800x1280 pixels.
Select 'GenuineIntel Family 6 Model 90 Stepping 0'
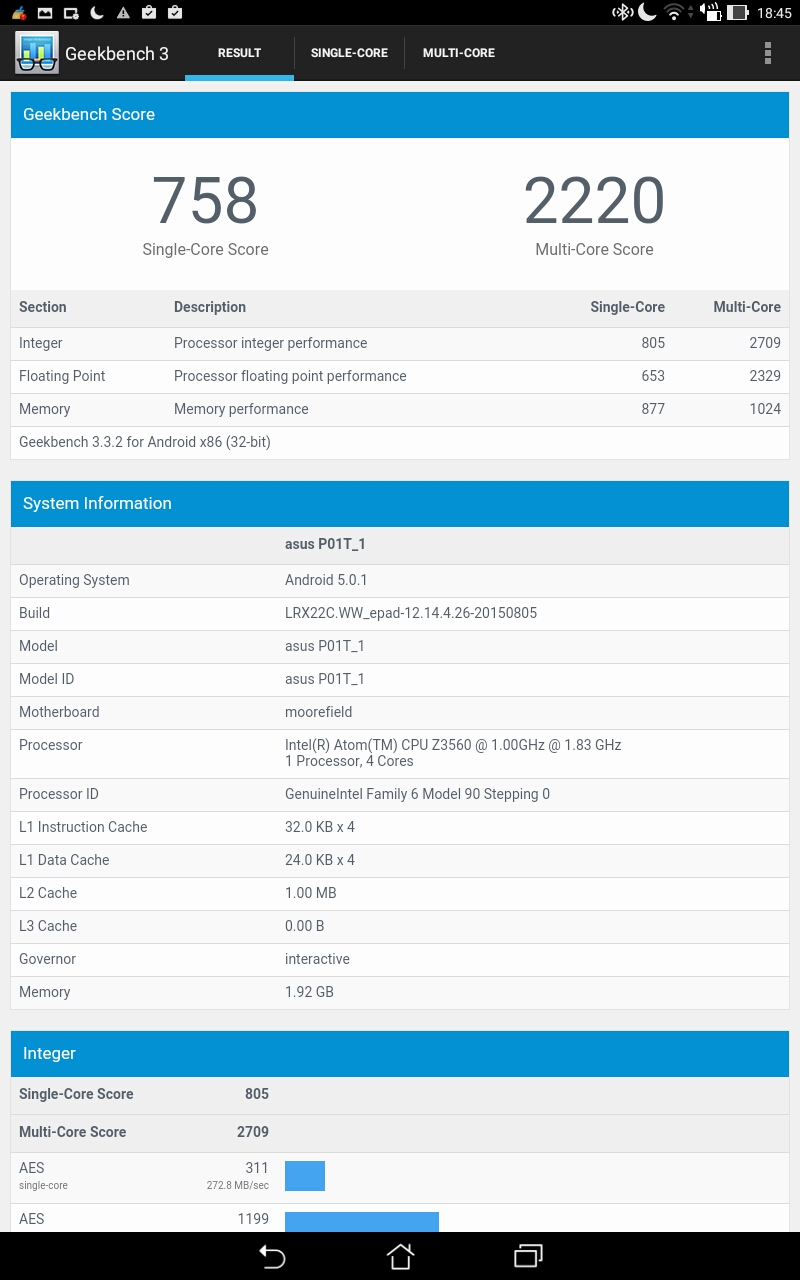click(417, 794)
